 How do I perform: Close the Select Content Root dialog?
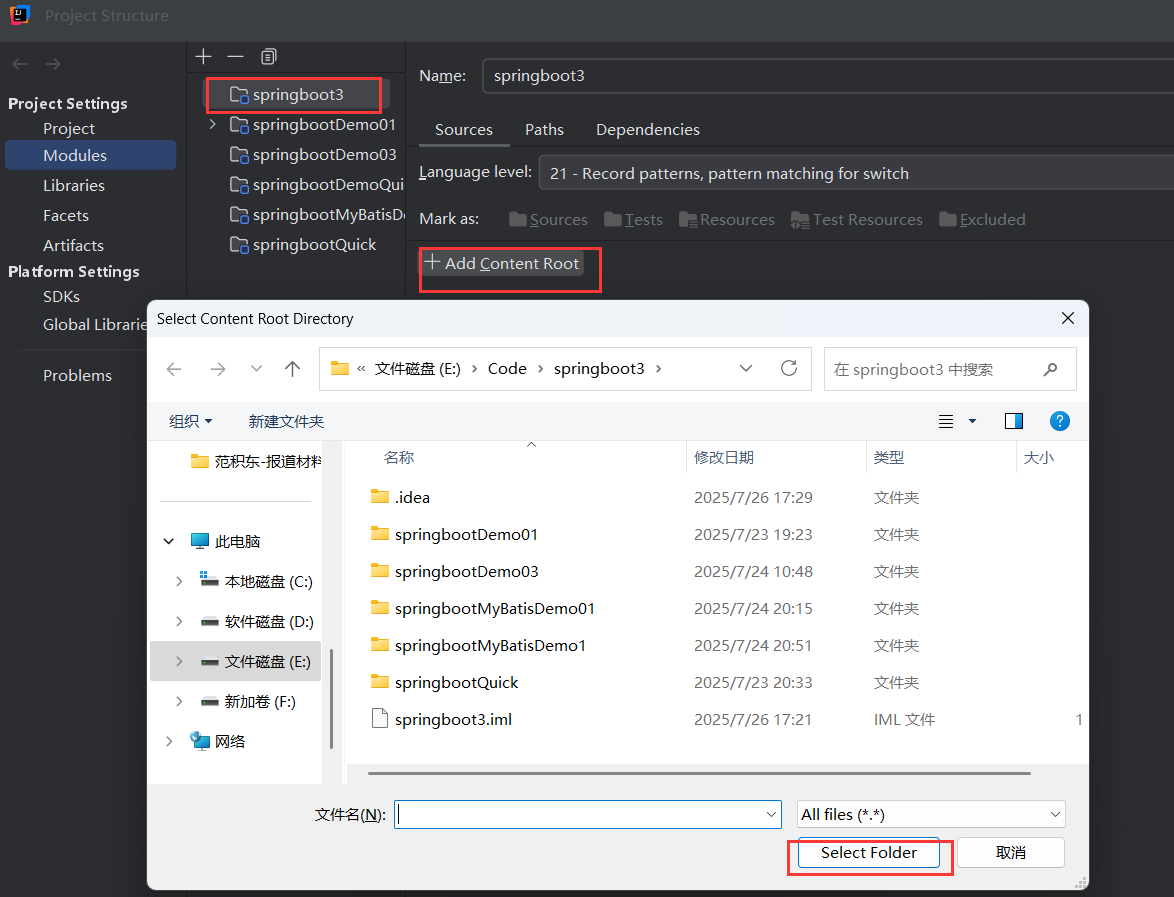pos(1068,318)
